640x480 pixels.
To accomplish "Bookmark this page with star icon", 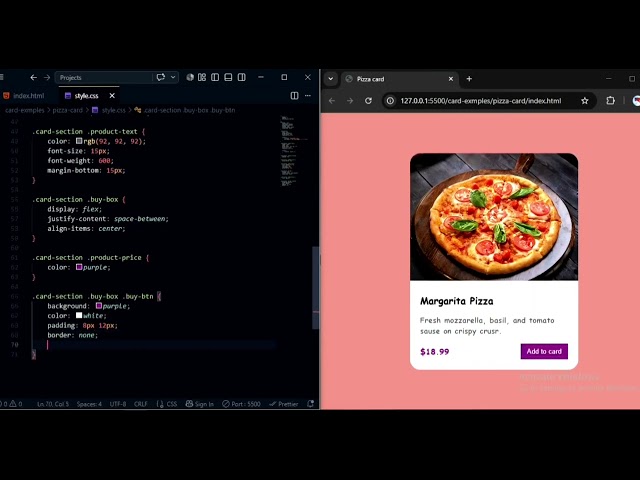I will [x=584, y=101].
